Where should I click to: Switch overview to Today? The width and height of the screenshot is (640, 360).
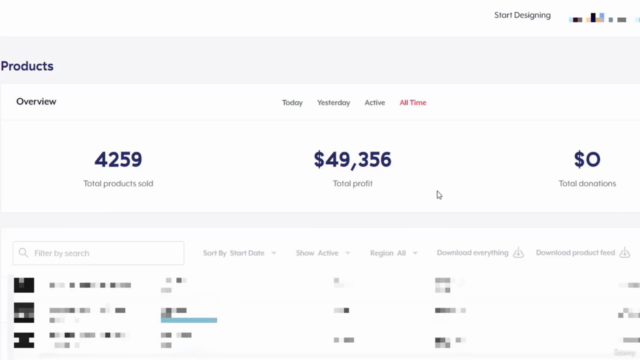(292, 102)
